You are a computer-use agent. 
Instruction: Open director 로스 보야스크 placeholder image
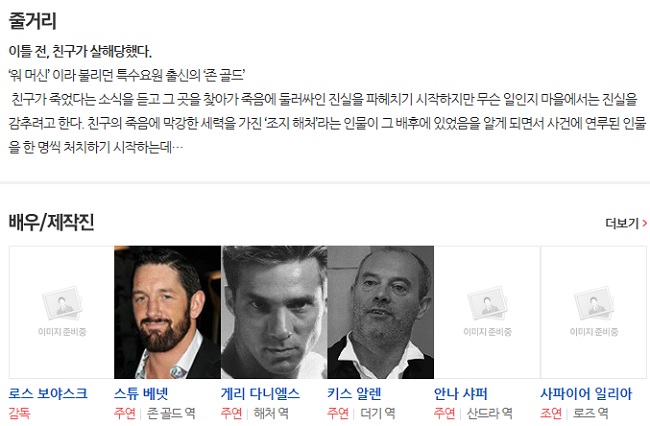pos(61,312)
